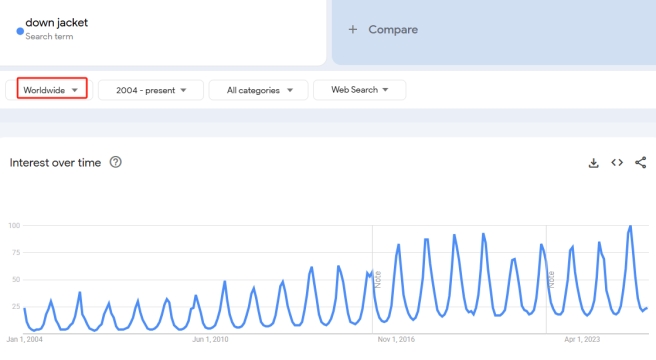Click the arrow next to Web Search

[x=385, y=90]
